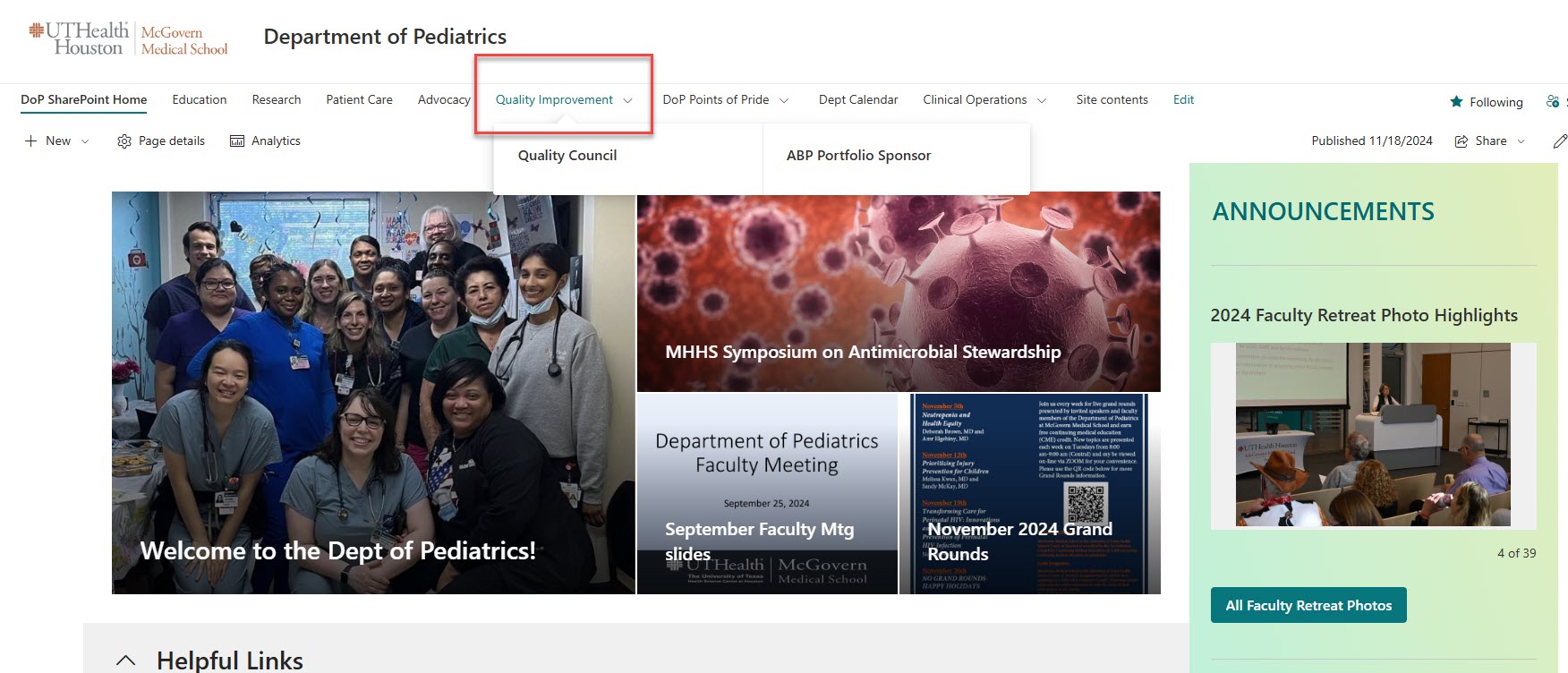This screenshot has height=673, width=1568.
Task: Click the faculty retreat photo
Action: (1373, 435)
